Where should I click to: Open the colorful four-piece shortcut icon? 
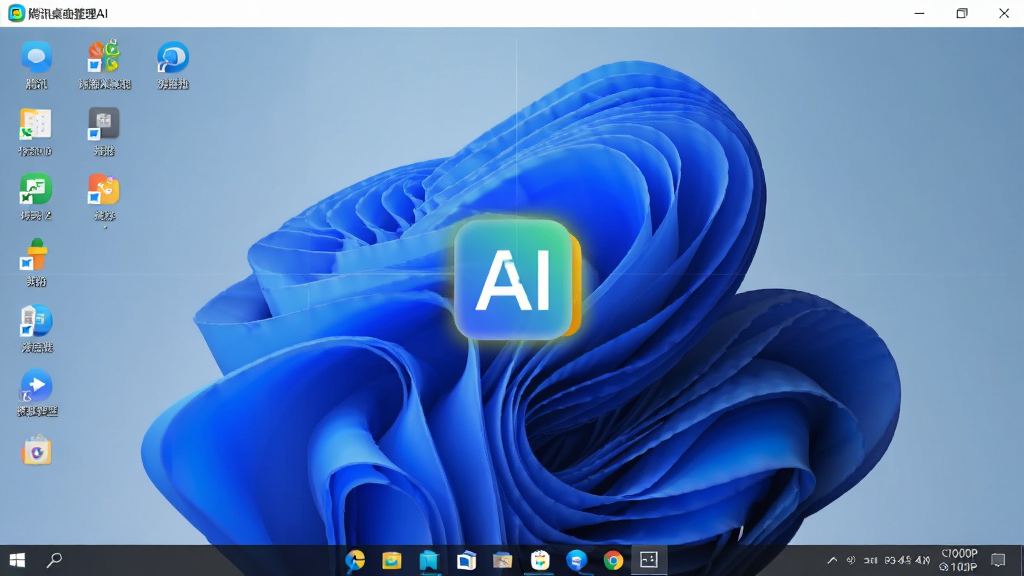104,57
